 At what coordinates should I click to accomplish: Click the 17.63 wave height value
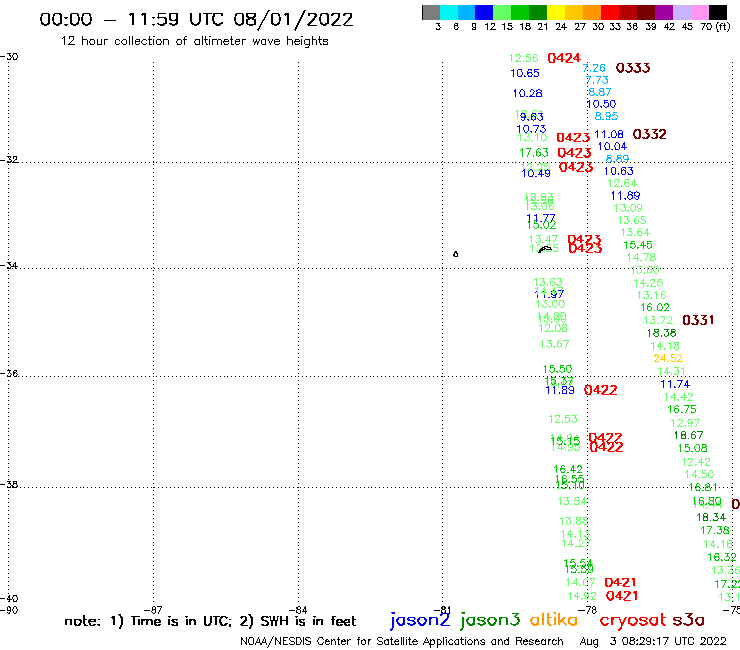(x=534, y=153)
